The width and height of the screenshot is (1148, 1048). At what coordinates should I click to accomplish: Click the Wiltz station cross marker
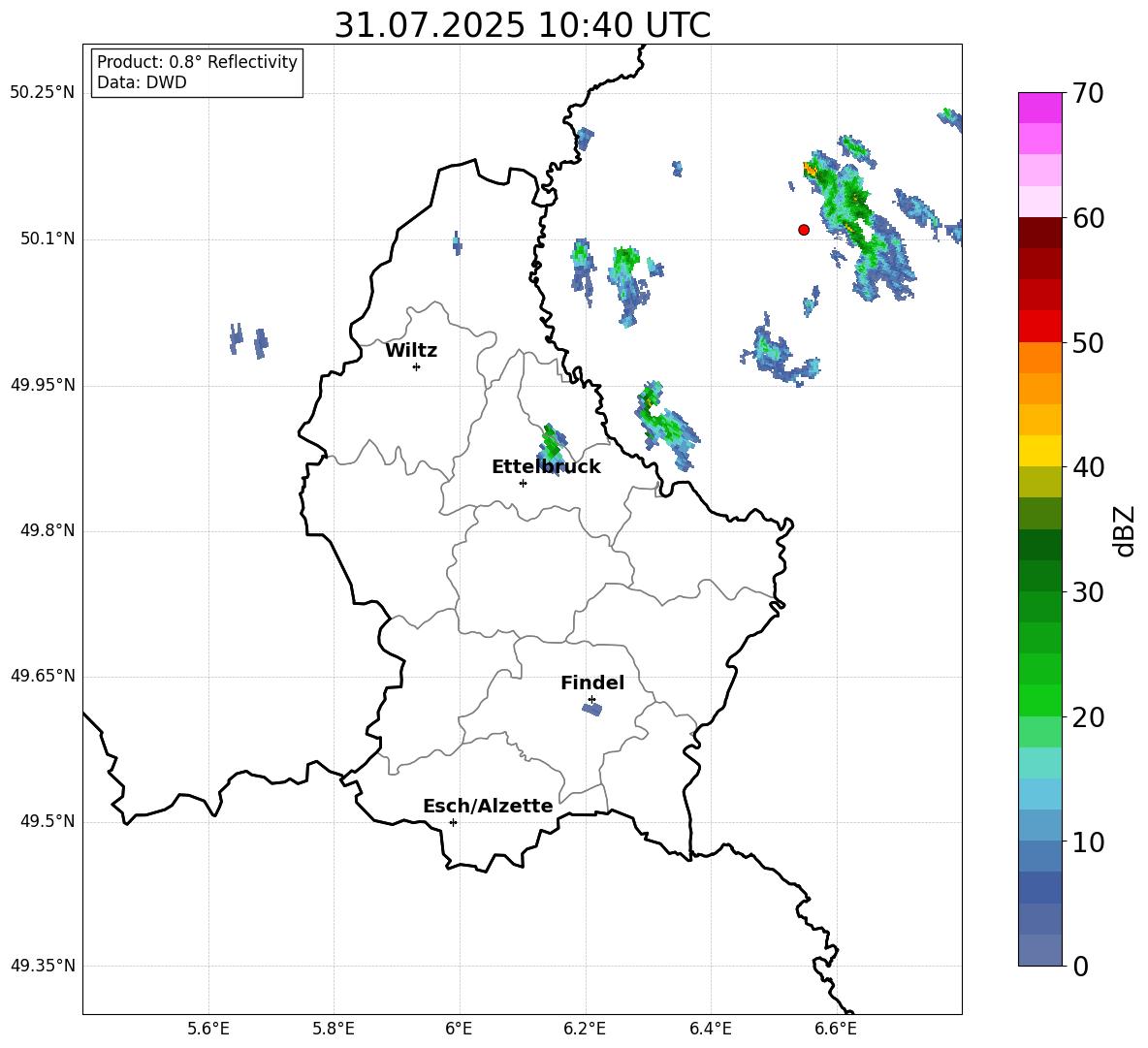(x=417, y=366)
